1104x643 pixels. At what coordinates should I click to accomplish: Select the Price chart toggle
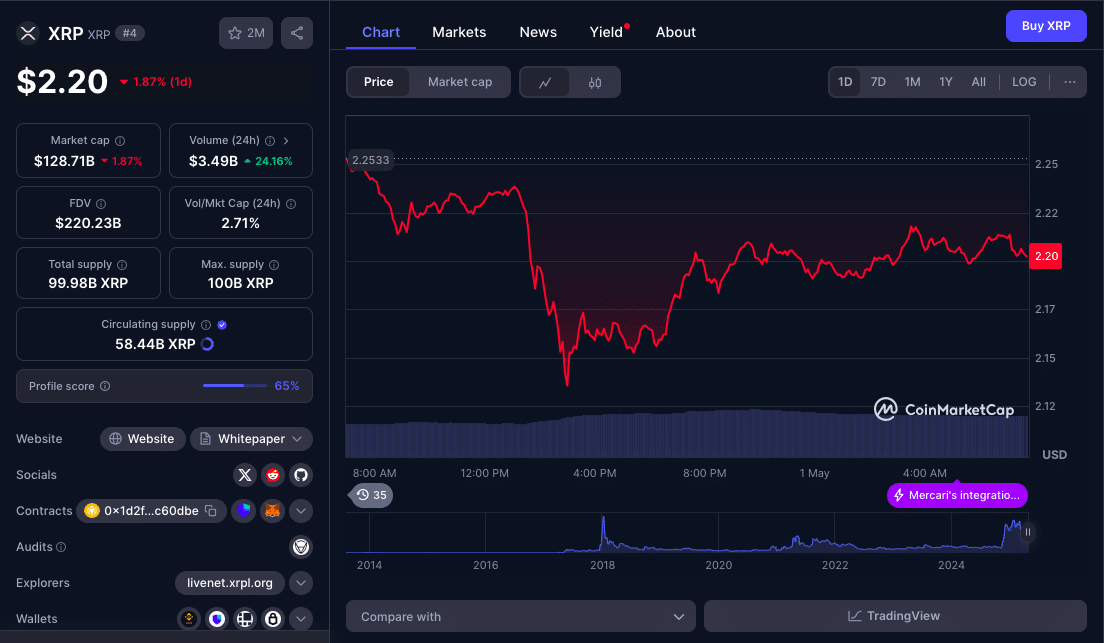click(x=378, y=82)
